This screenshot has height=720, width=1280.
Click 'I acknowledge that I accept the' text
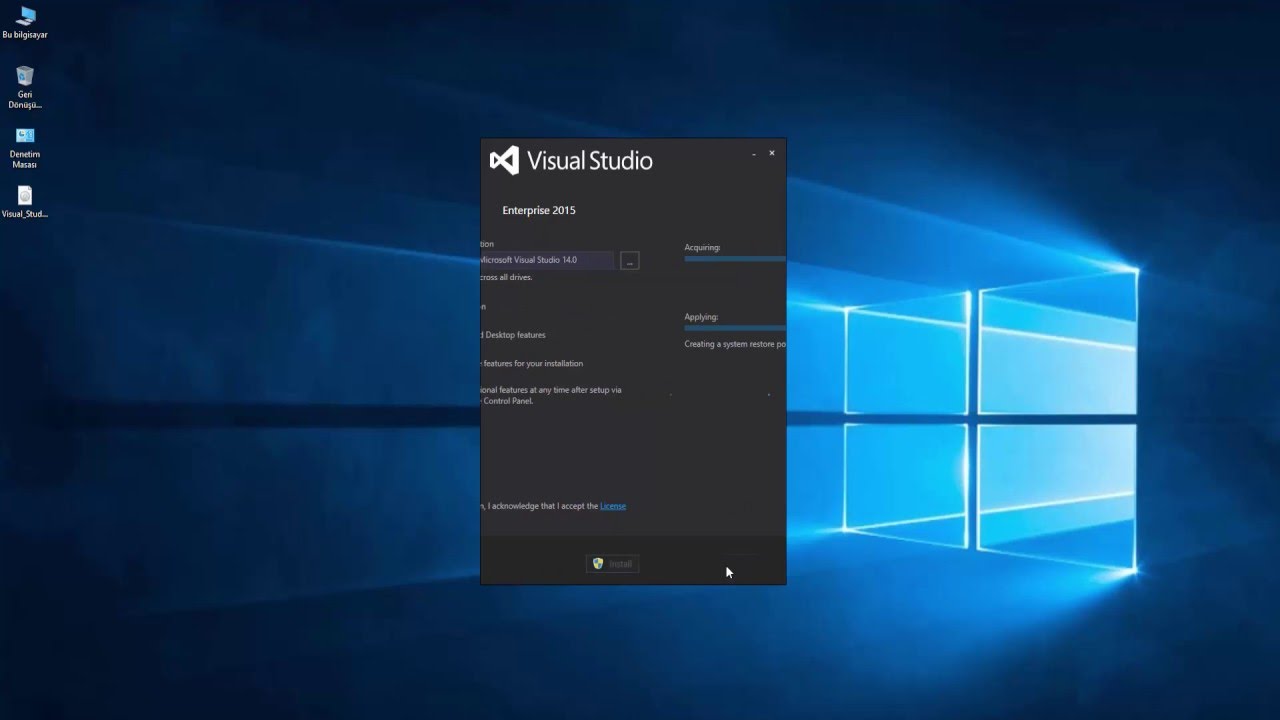pos(543,506)
